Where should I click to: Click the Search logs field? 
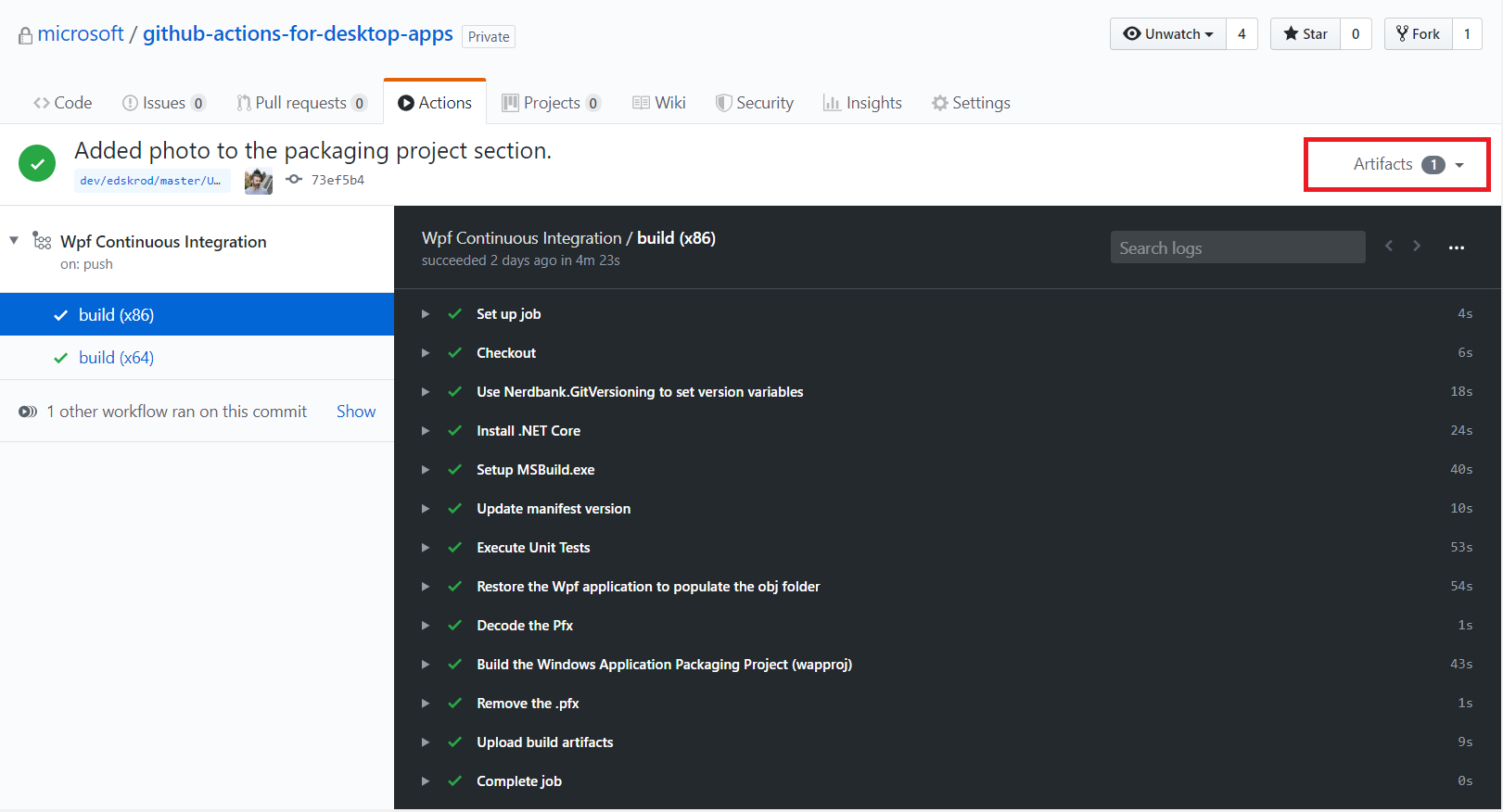(x=1238, y=247)
